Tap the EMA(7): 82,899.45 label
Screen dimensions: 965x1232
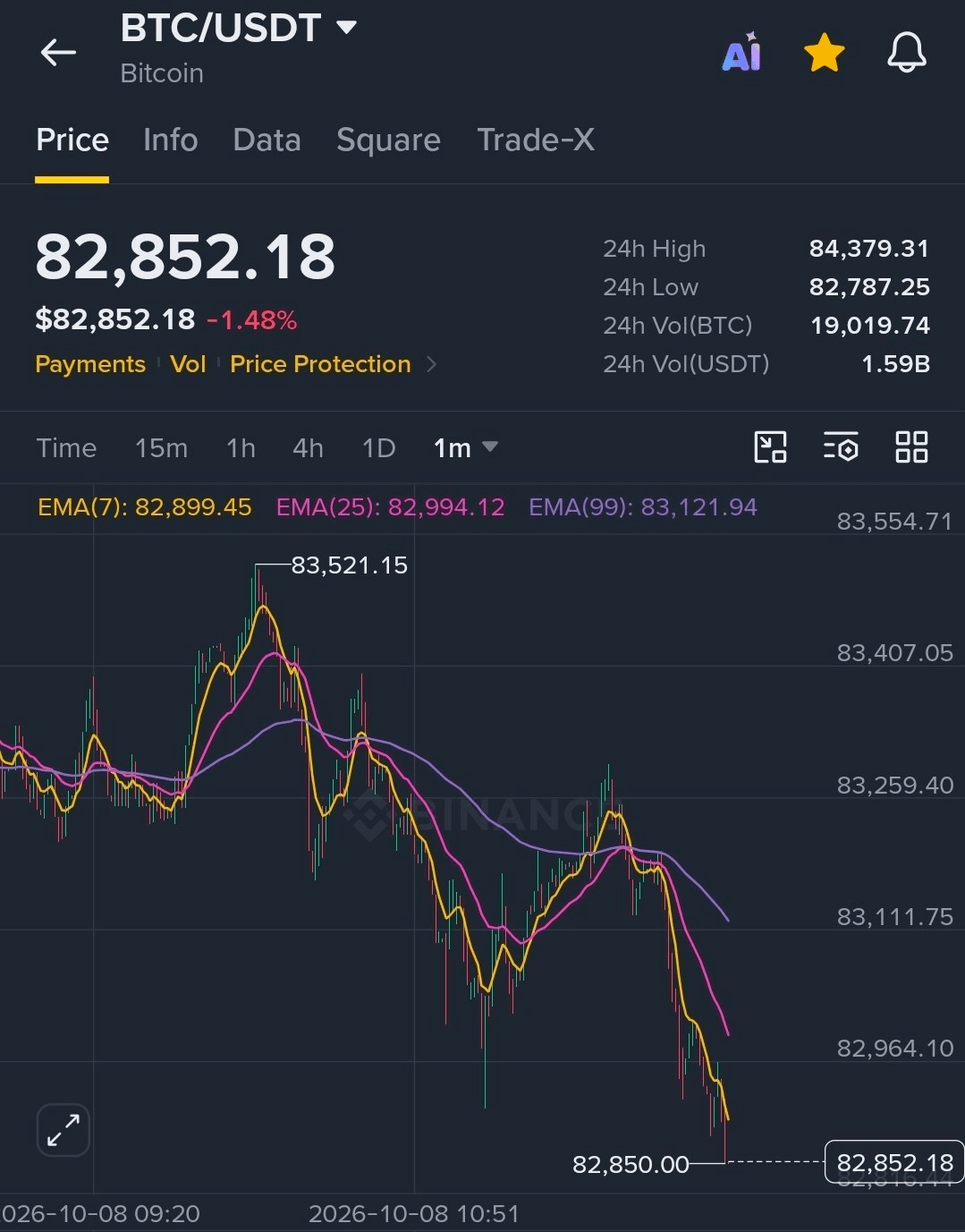[x=145, y=507]
